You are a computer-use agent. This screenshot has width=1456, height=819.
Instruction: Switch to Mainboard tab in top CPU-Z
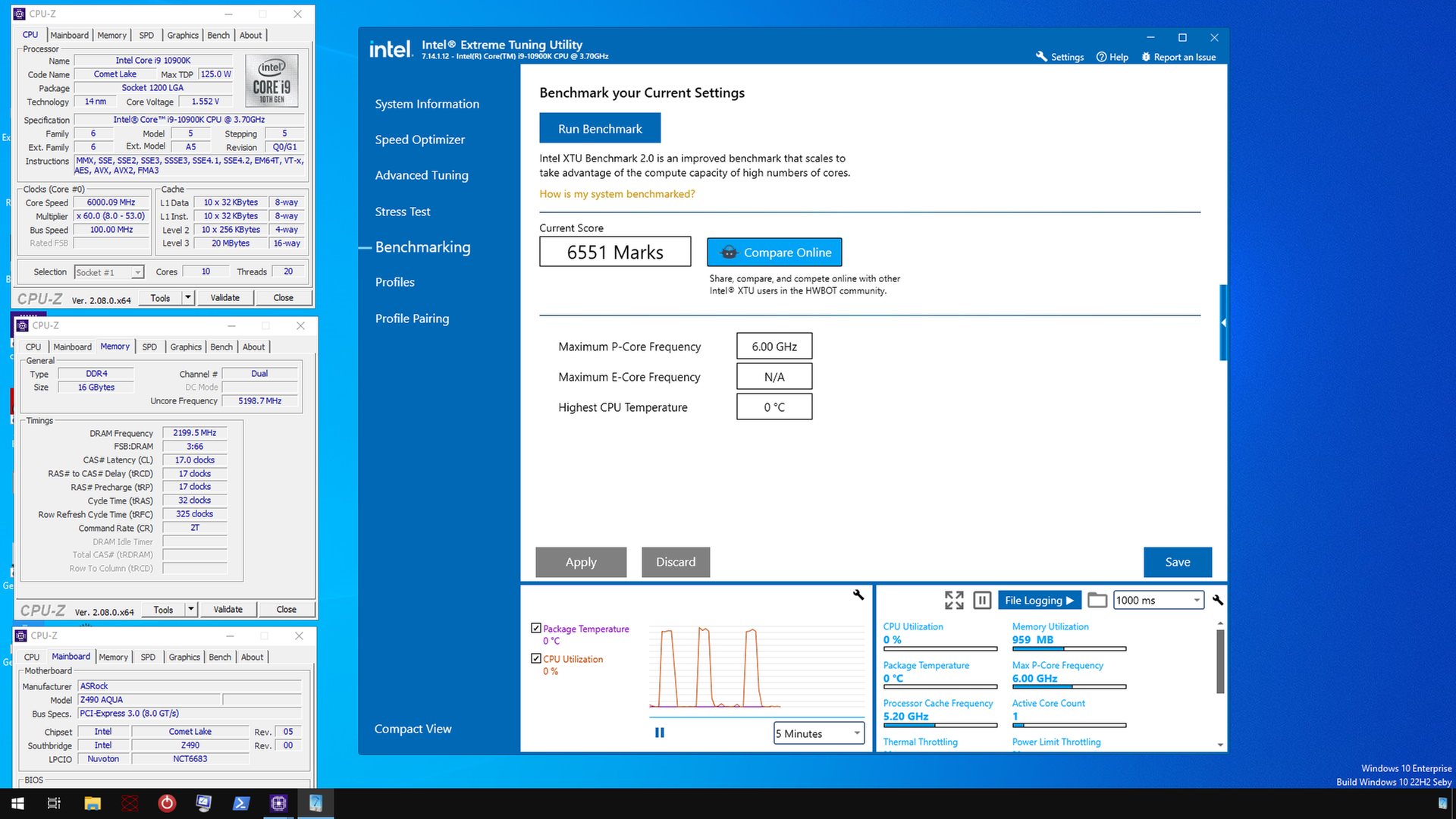pyautogui.click(x=70, y=35)
